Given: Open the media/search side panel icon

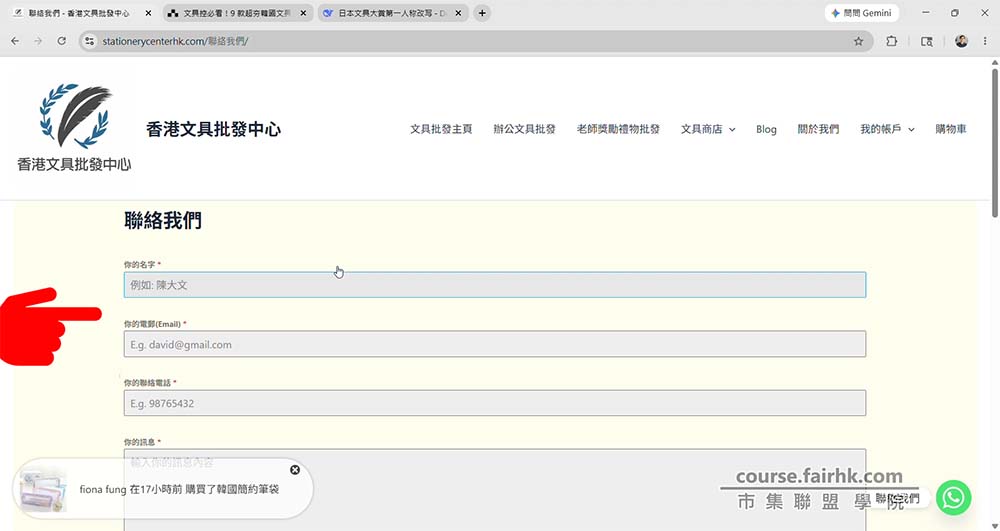Looking at the screenshot, I should [927, 41].
